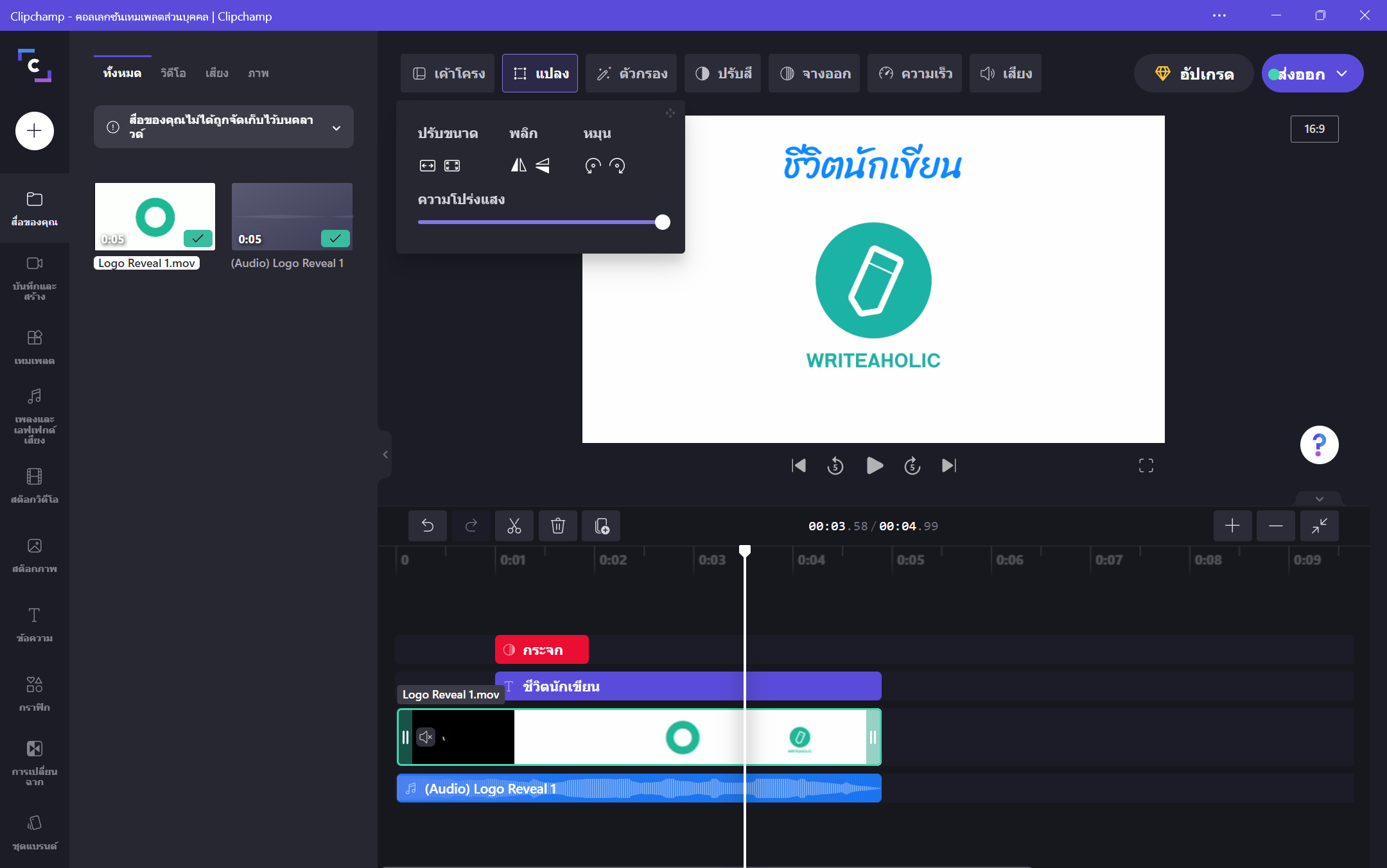Open Stock images (สต็อกภาพ) sidebar

(35, 555)
